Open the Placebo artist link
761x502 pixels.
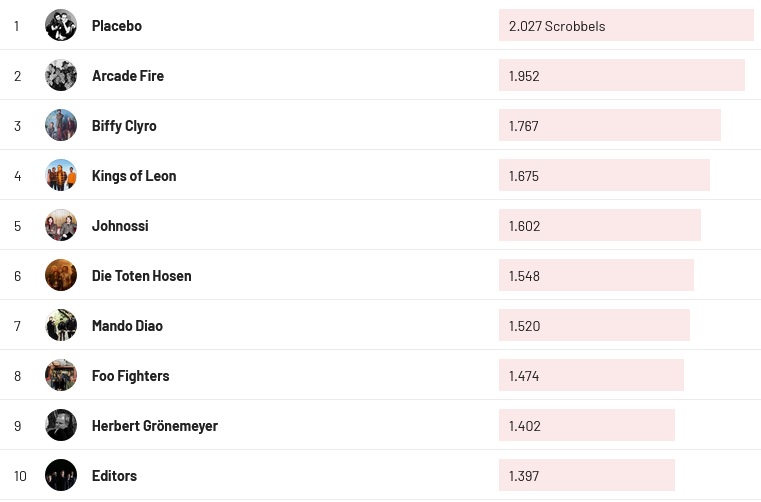pyautogui.click(x=117, y=26)
